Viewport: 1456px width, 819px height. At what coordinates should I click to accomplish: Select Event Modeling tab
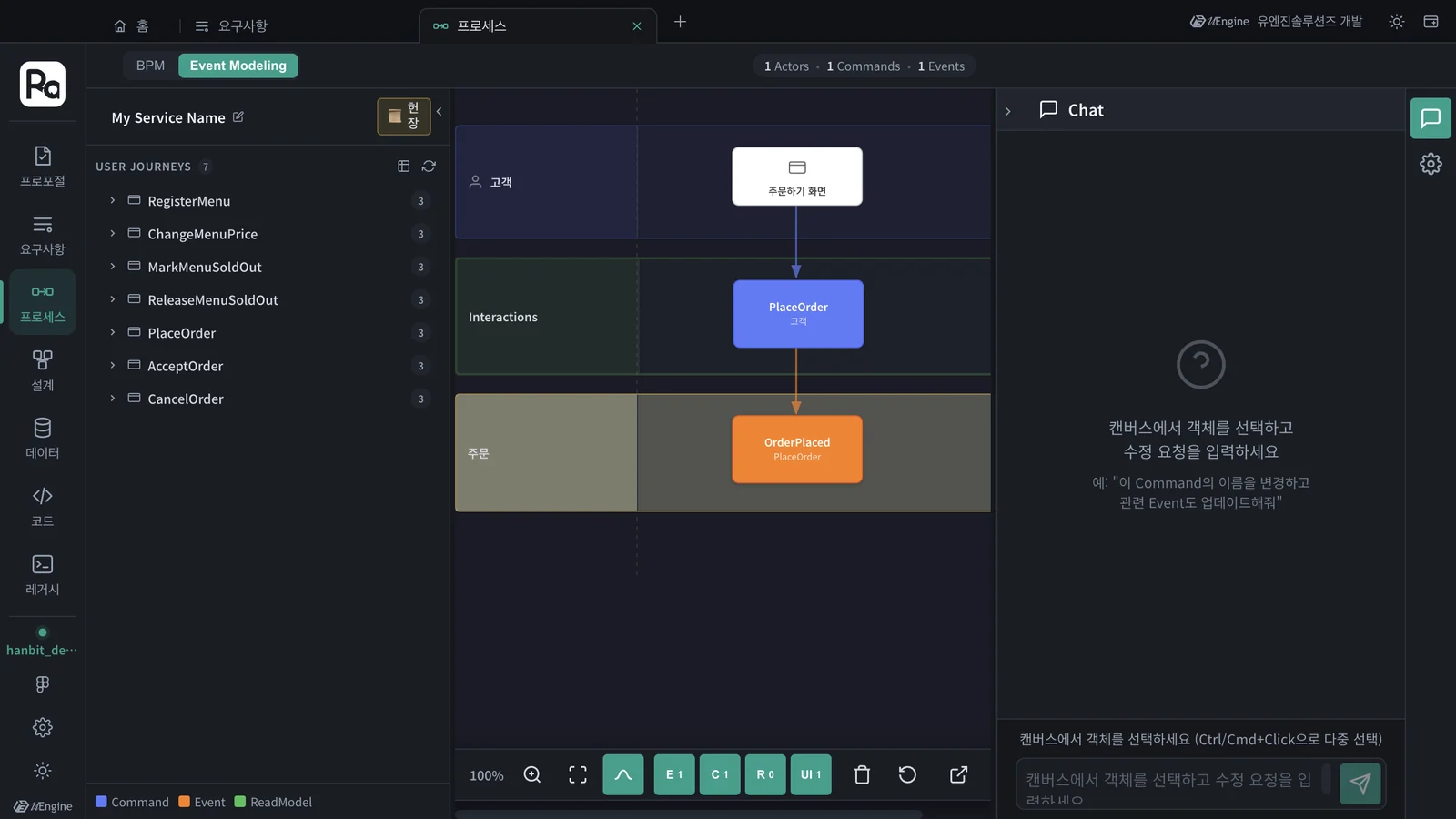pyautogui.click(x=238, y=66)
